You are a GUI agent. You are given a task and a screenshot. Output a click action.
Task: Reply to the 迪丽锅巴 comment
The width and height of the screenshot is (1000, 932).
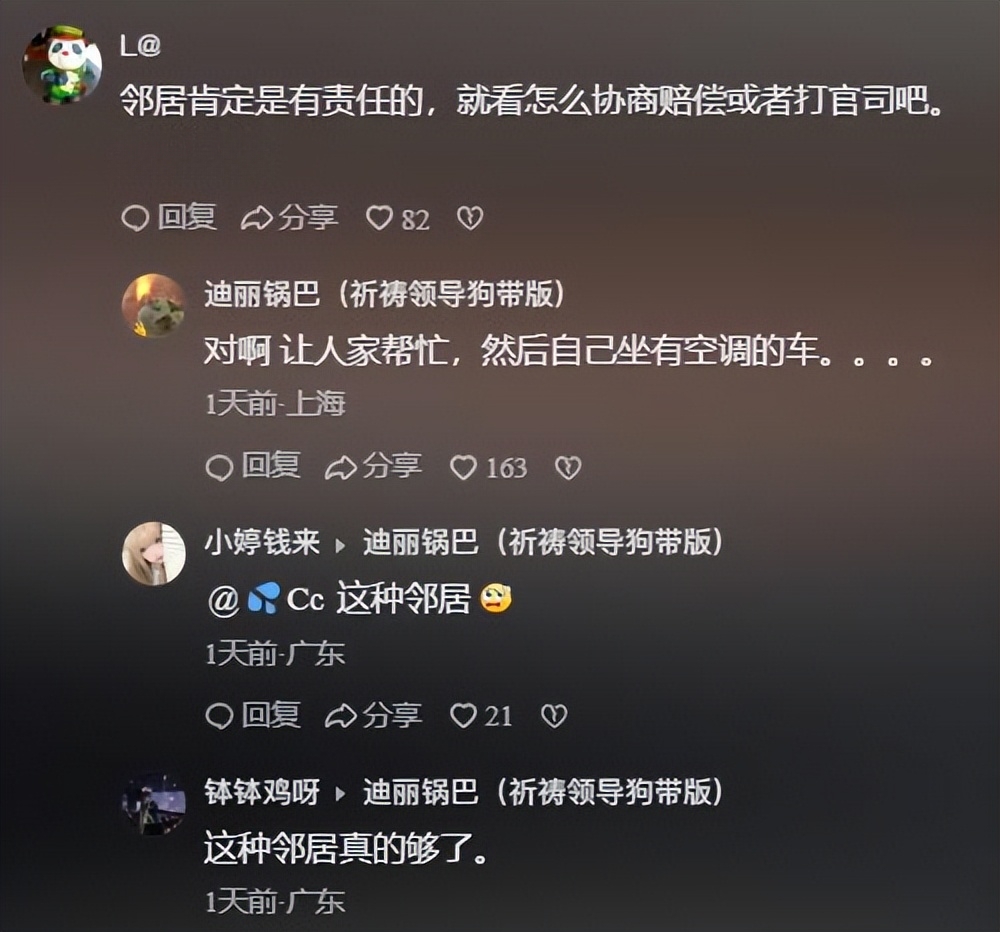point(253,466)
